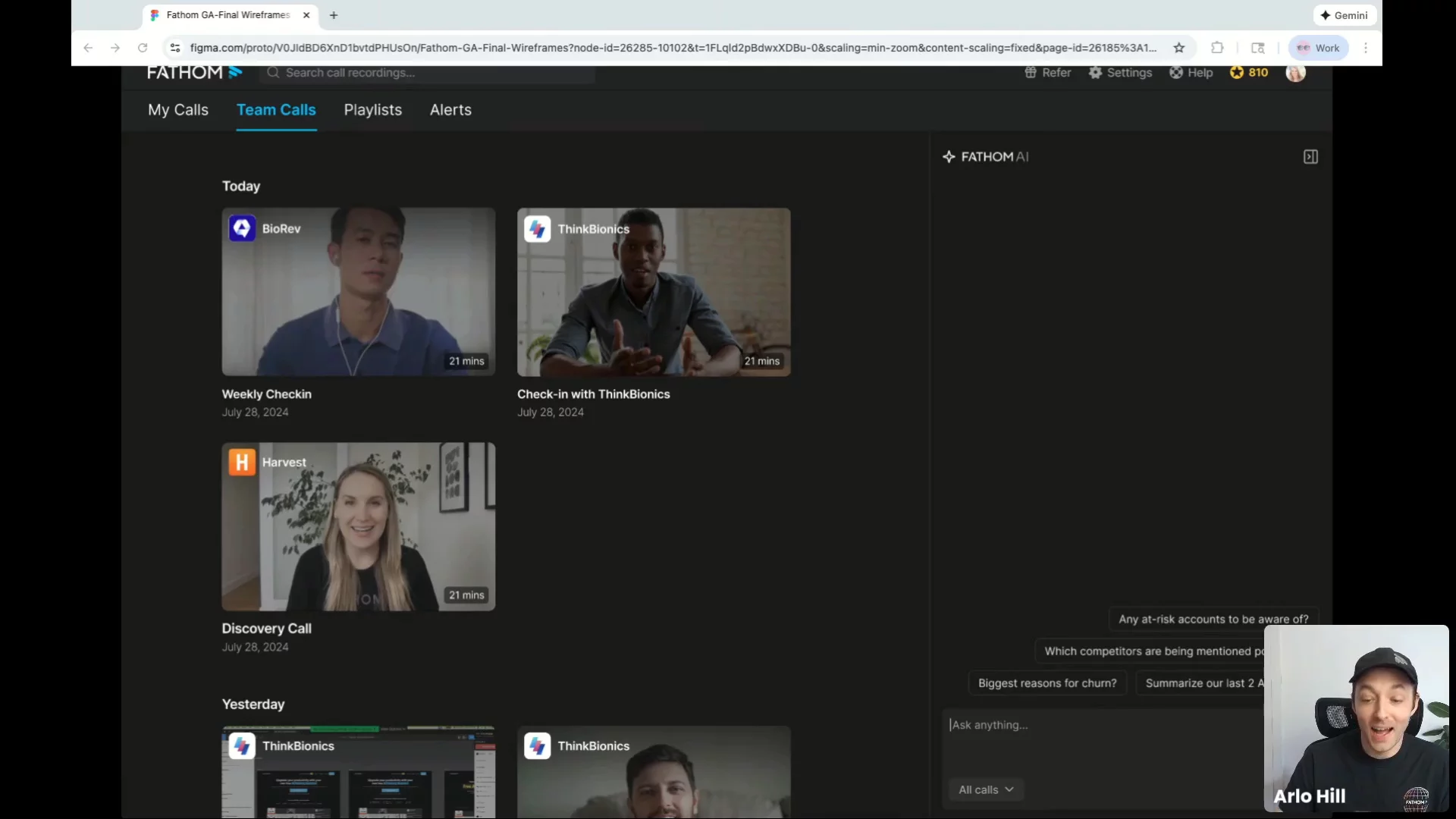
Task: Expand the All calls dropdown
Action: click(985, 789)
